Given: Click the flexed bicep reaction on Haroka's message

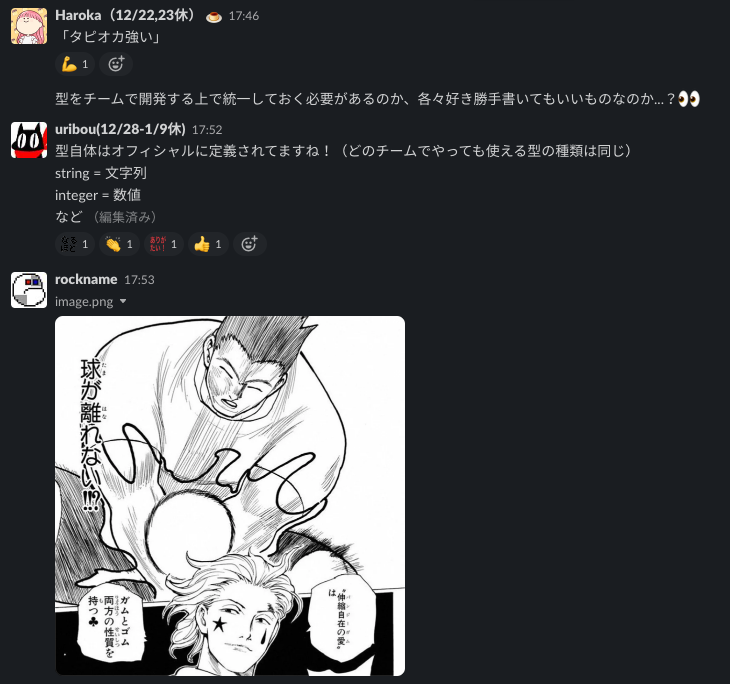Looking at the screenshot, I should tap(75, 64).
